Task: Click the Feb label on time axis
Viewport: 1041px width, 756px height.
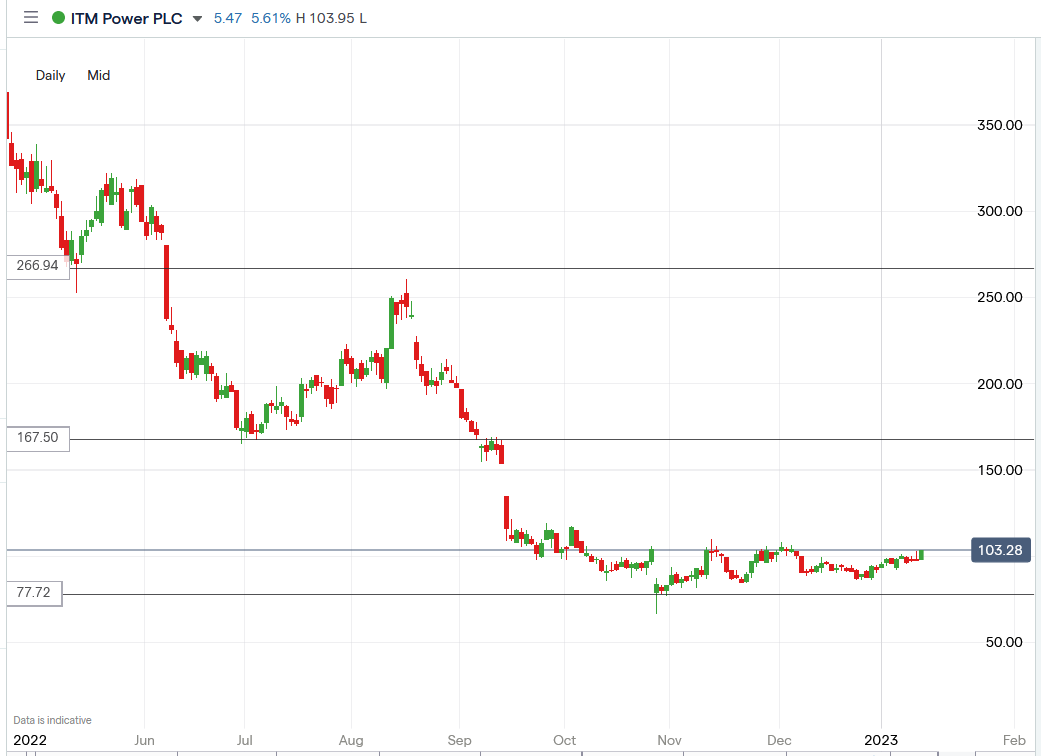Action: [x=1014, y=740]
